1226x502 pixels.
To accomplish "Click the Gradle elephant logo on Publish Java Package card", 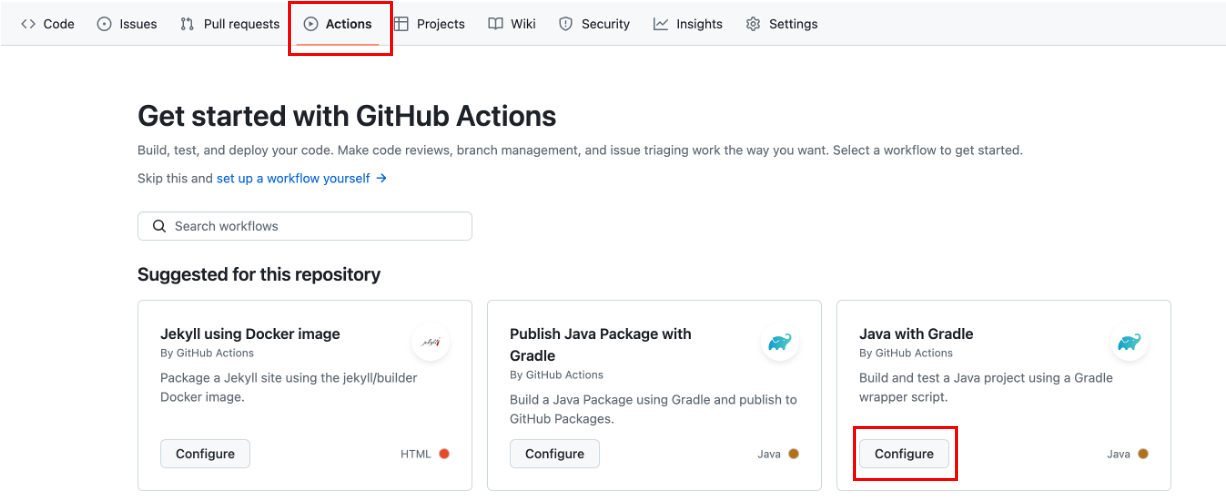I will click(x=780, y=342).
